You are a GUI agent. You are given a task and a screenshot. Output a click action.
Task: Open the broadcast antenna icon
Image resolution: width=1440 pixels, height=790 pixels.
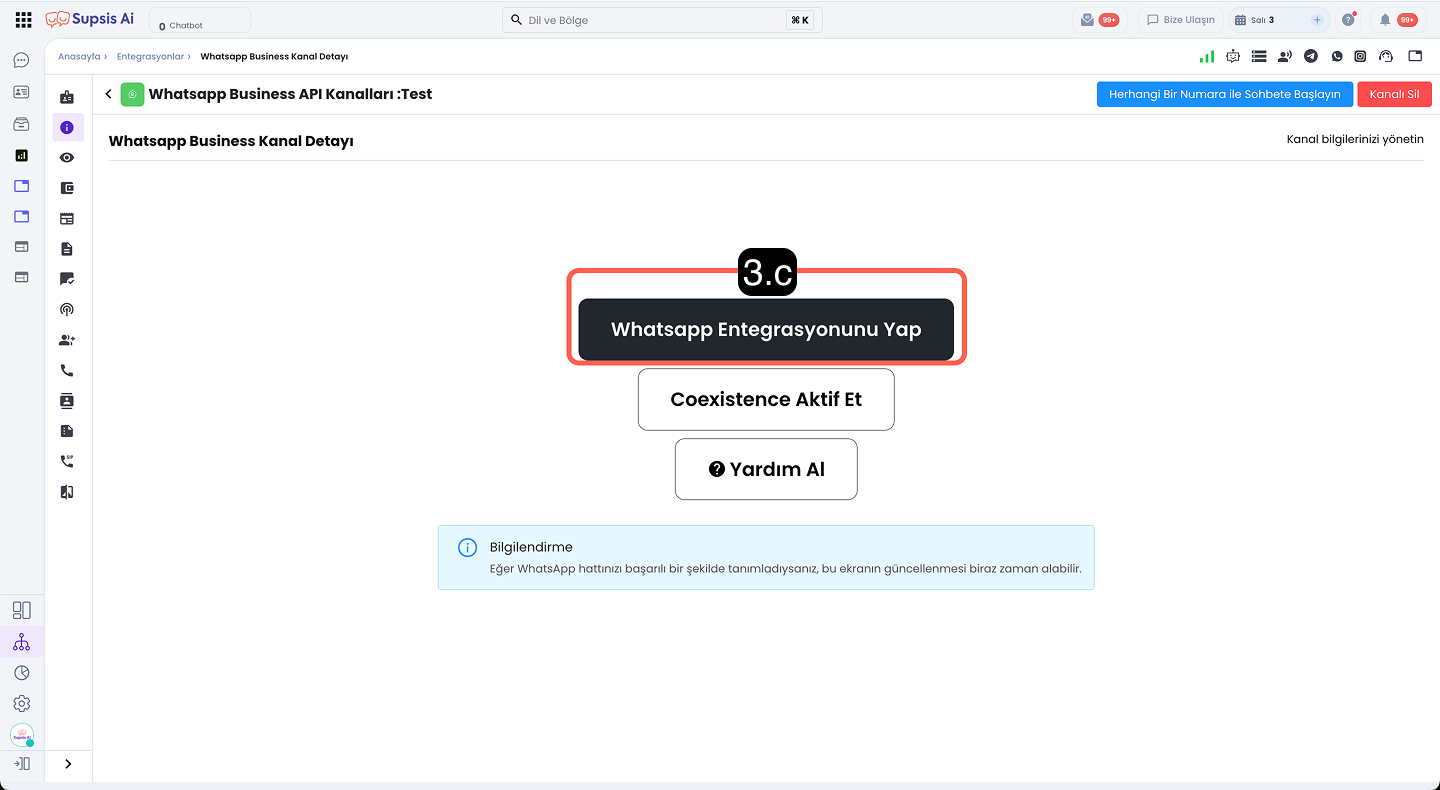tap(67, 310)
